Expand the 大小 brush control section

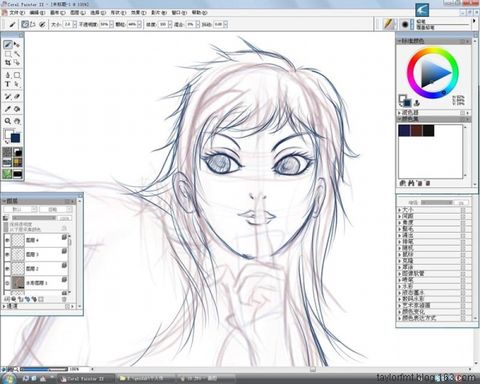[399, 210]
